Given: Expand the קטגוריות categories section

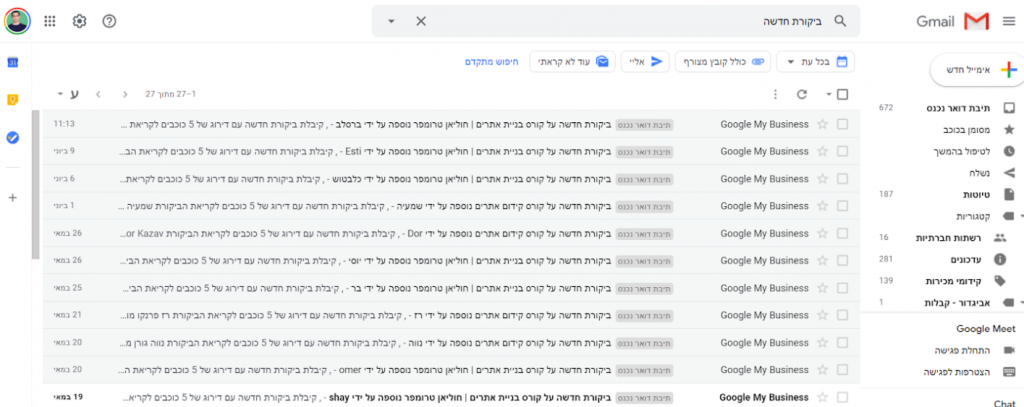Looking at the screenshot, I should pyautogui.click(x=1021, y=216).
